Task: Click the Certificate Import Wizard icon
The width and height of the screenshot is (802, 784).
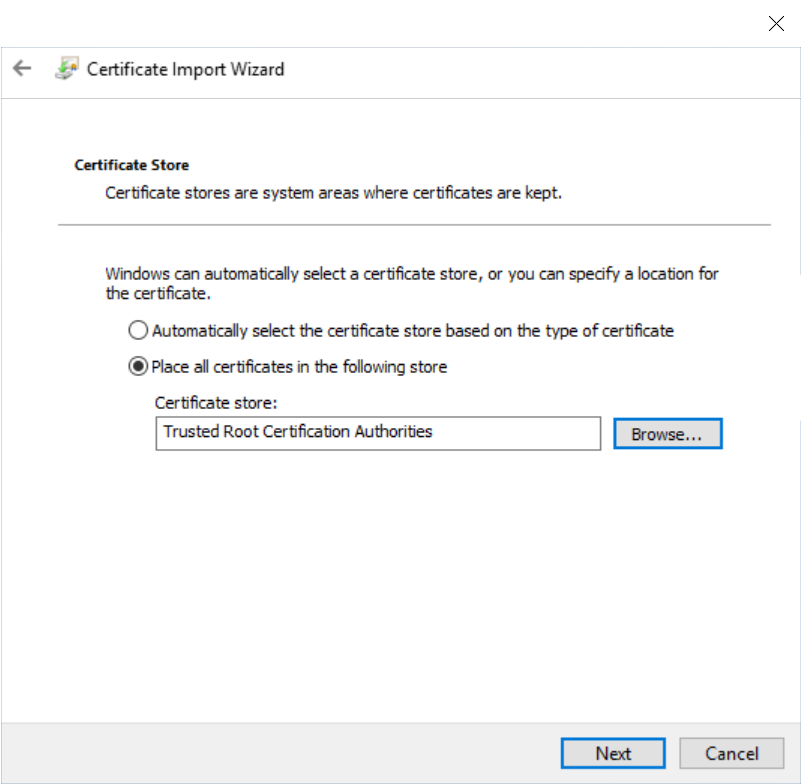Action: point(66,69)
